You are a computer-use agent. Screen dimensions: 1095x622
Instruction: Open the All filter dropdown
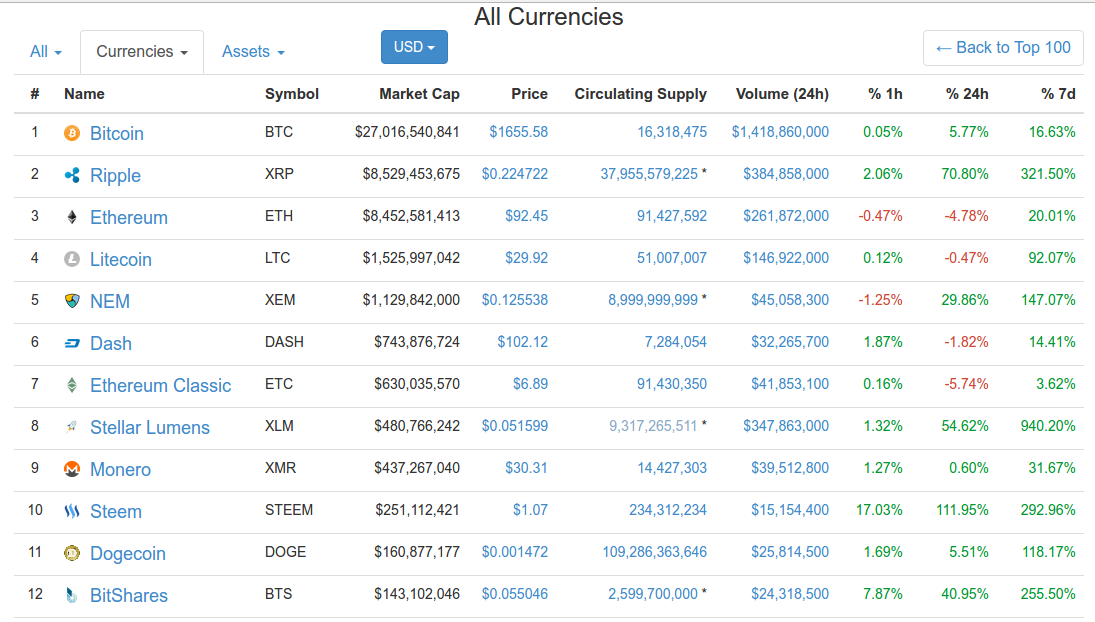click(x=46, y=52)
